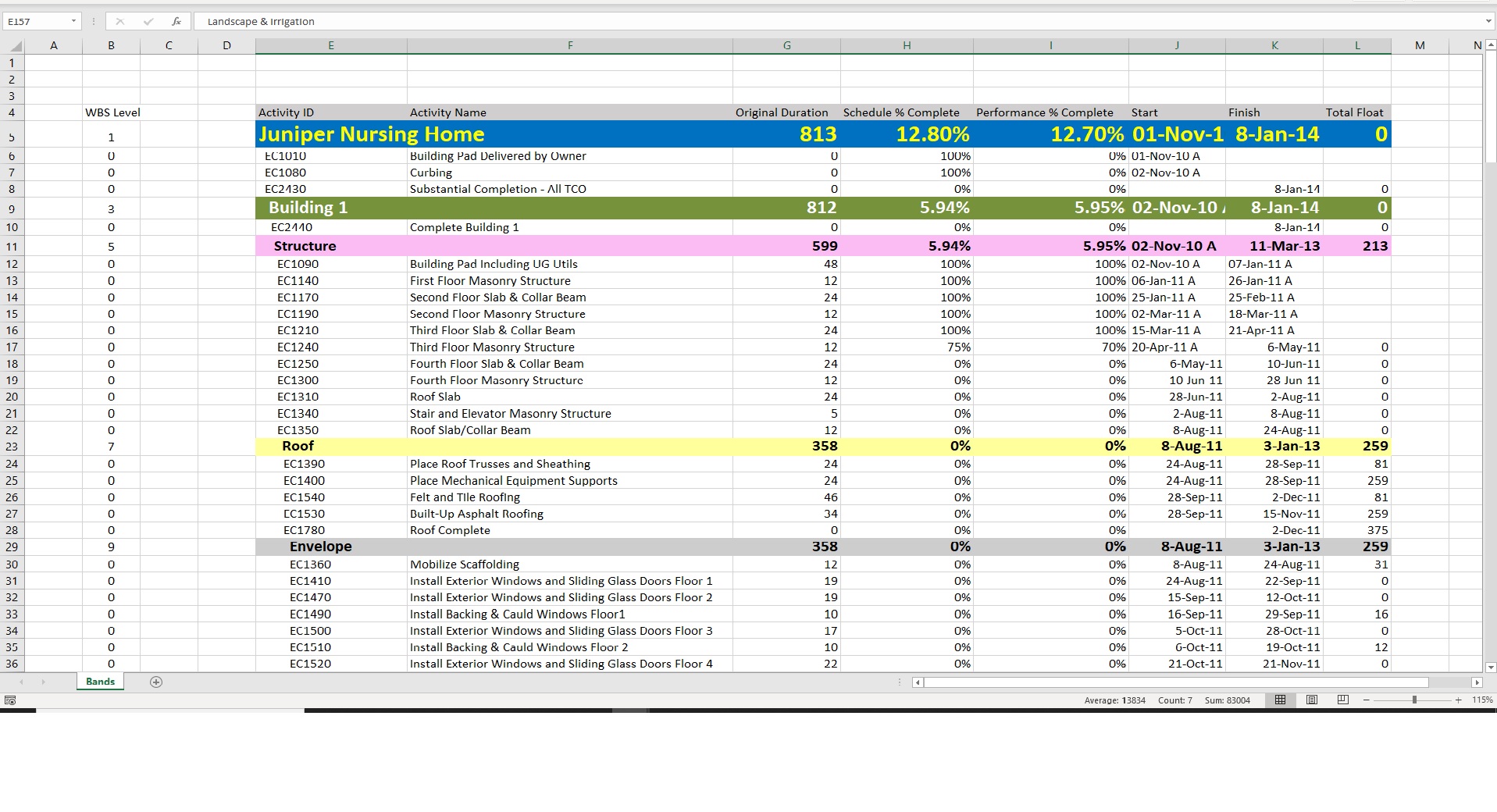Select the Bands sheet tab
The image size is (1497, 812).
pos(99,682)
